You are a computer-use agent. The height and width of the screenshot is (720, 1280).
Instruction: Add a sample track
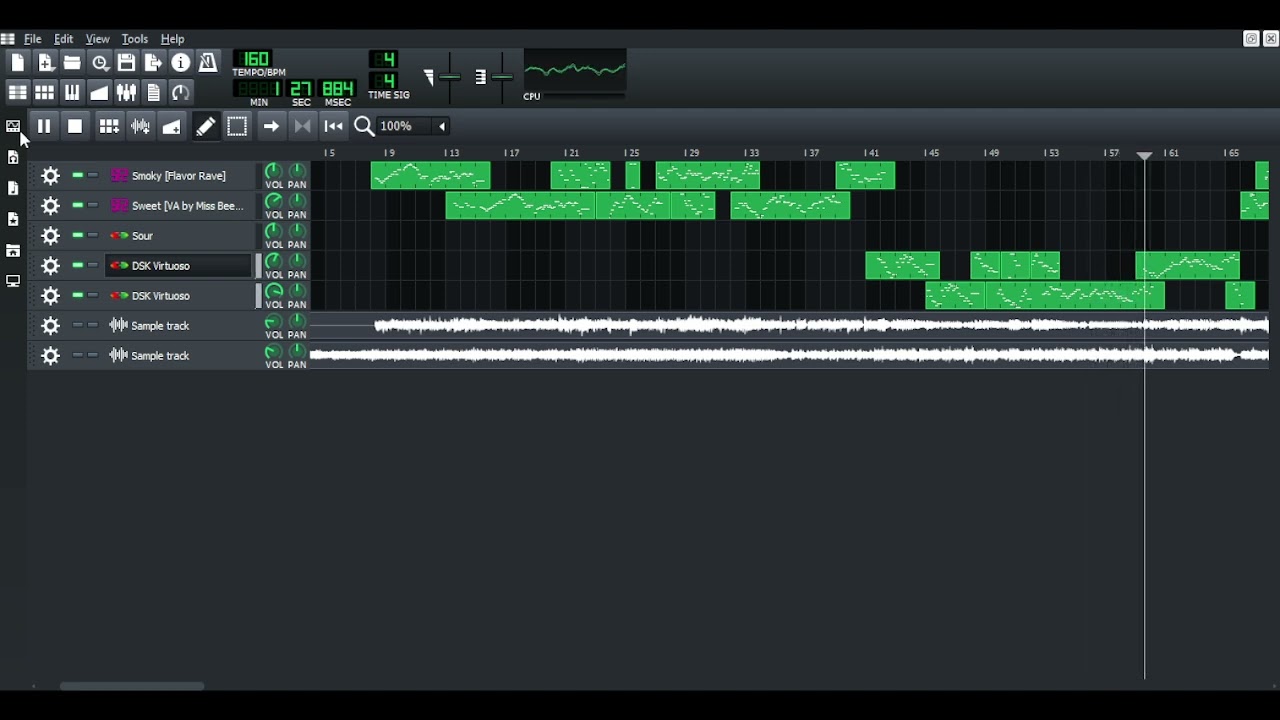point(141,126)
